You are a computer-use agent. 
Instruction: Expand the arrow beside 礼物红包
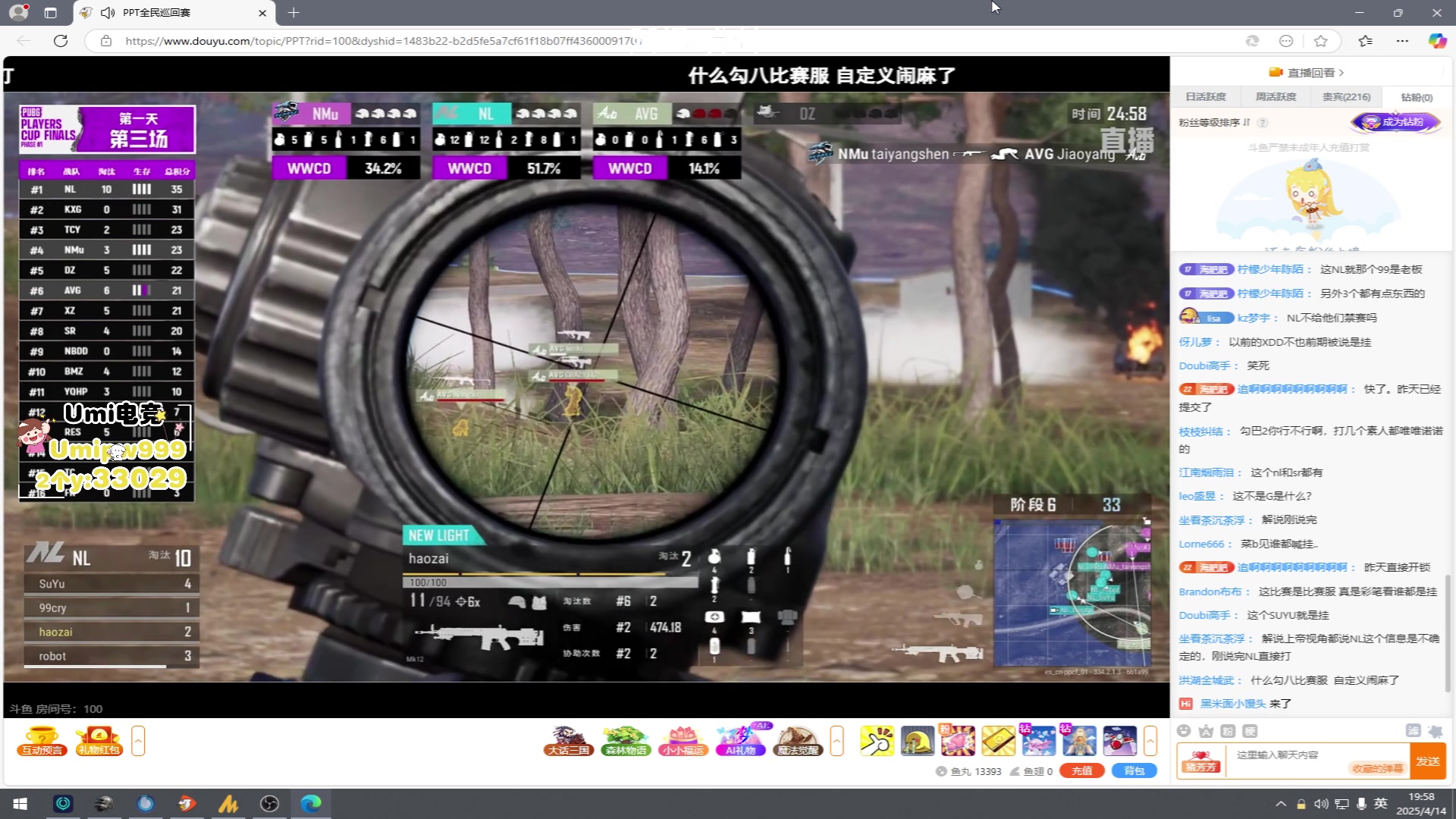(138, 741)
